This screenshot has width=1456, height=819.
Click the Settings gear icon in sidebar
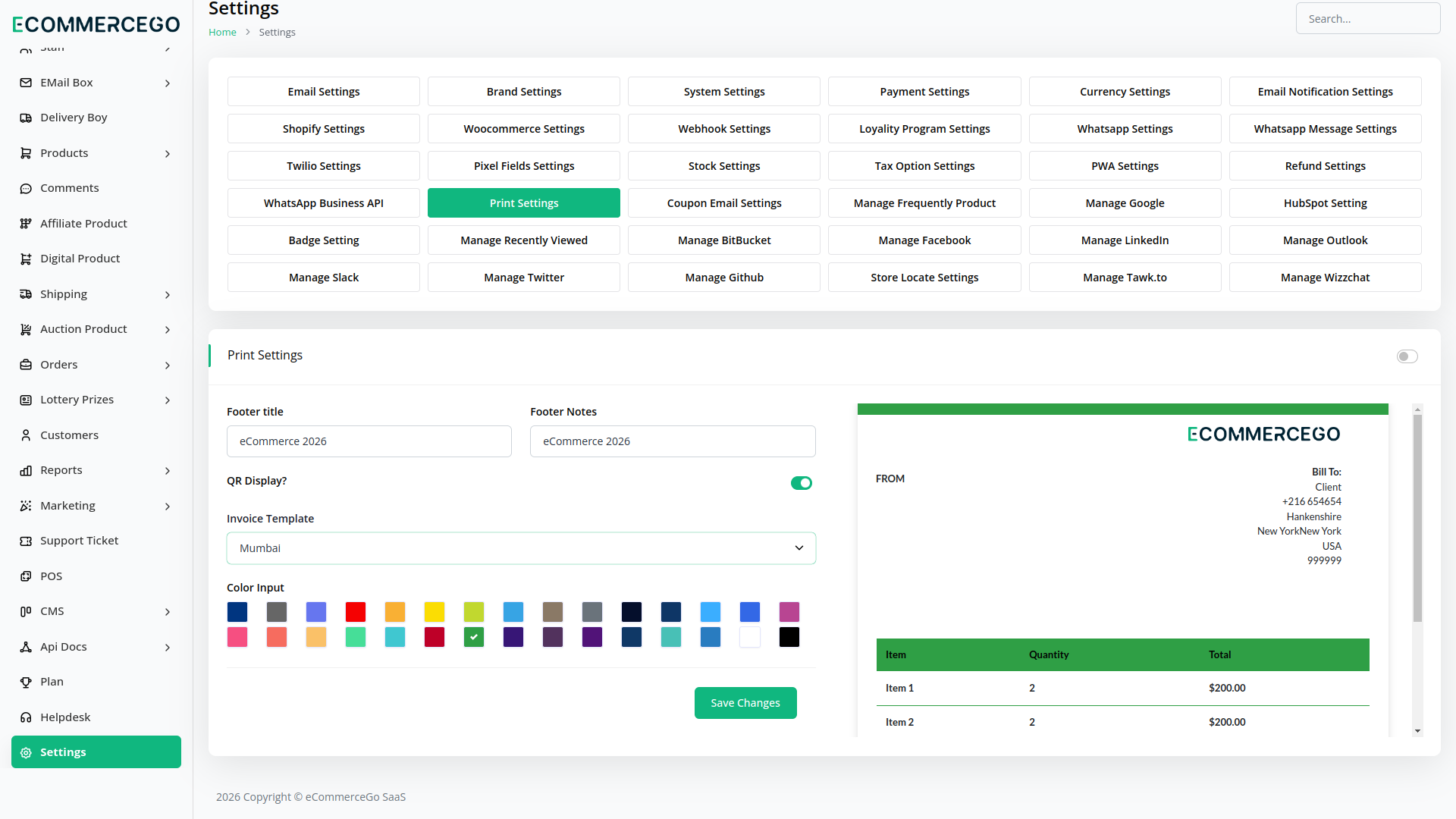(x=26, y=752)
